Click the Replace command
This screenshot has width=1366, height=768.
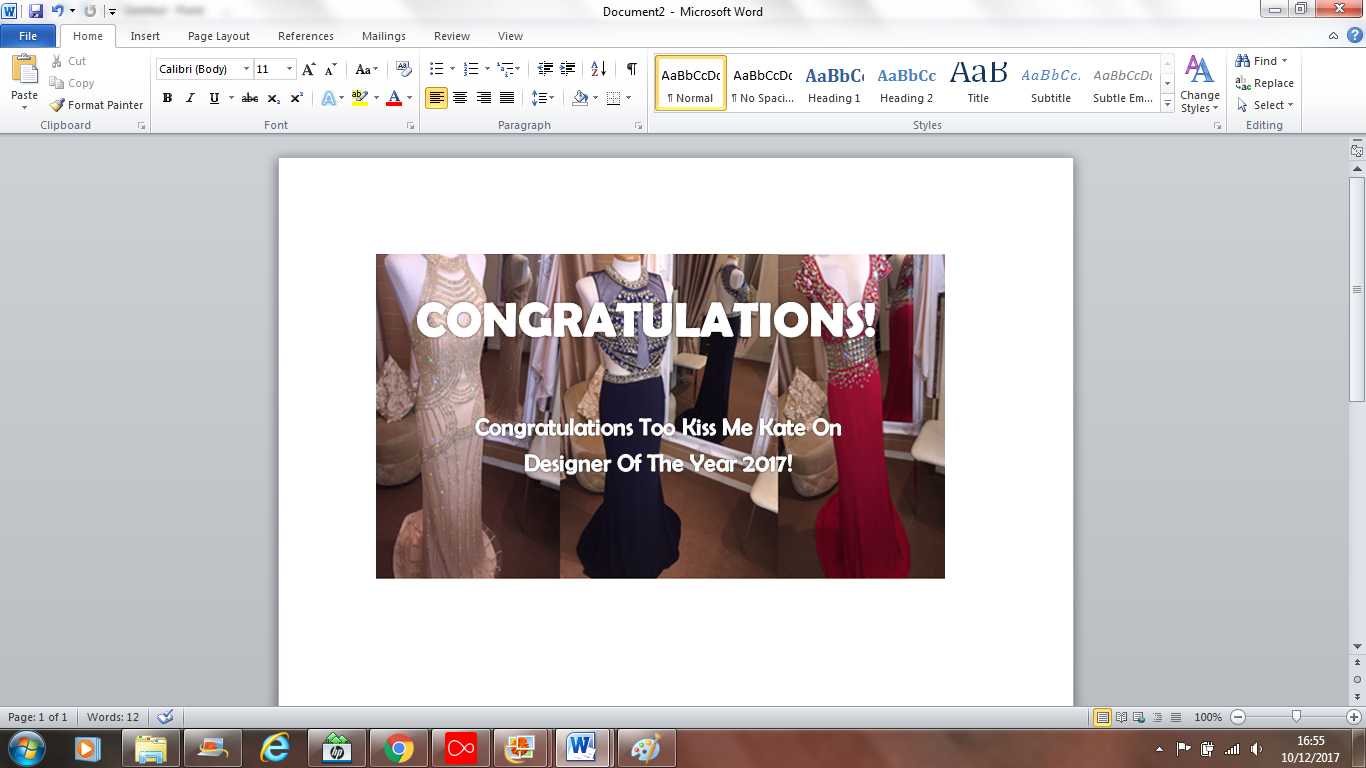[1264, 83]
